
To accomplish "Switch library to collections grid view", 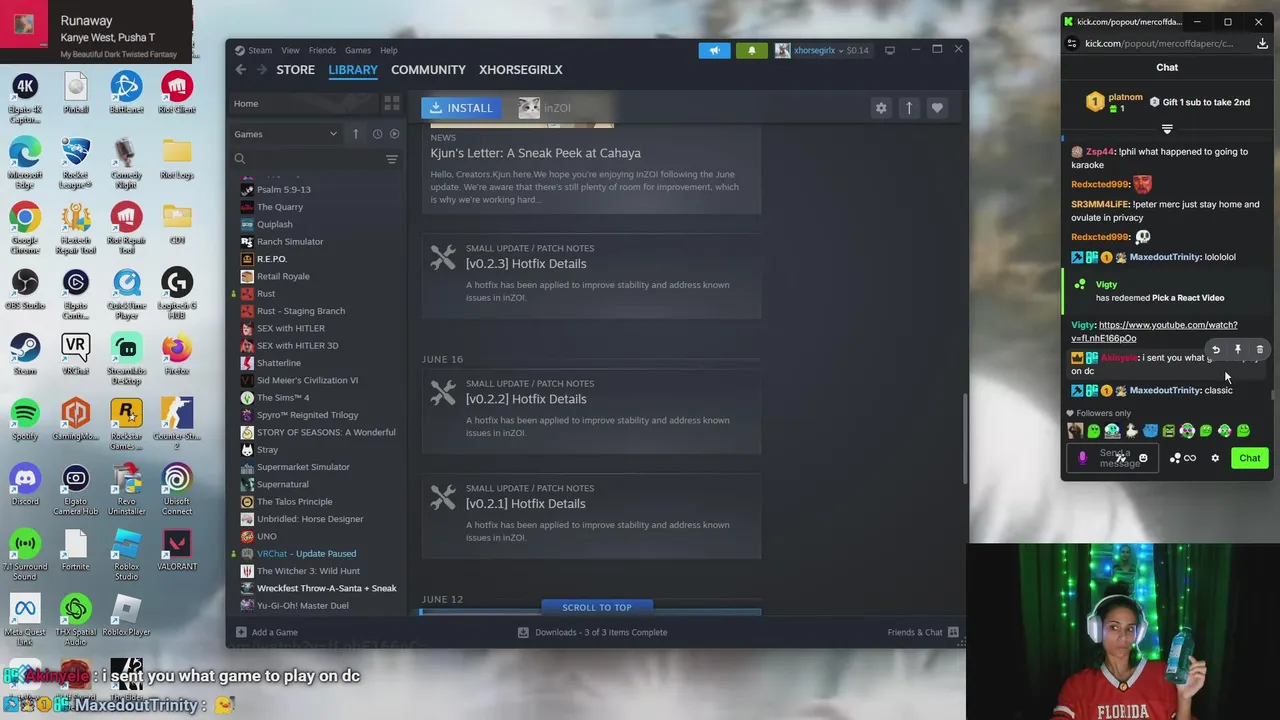I will 392,103.
